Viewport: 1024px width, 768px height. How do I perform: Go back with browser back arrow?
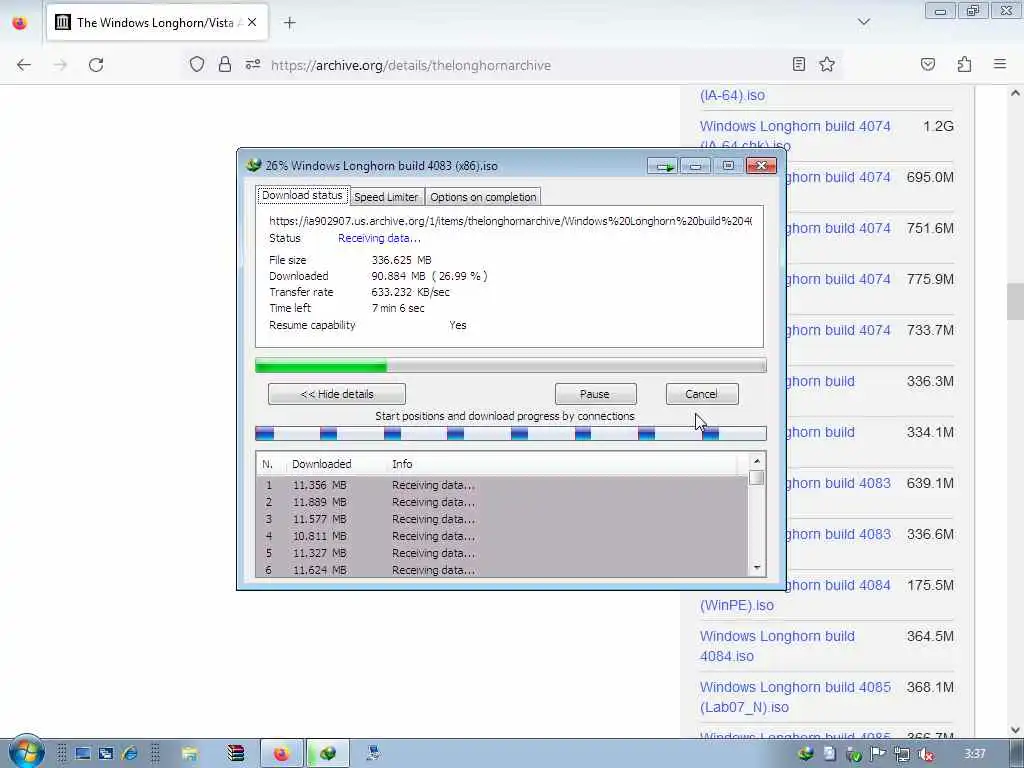pos(24,65)
